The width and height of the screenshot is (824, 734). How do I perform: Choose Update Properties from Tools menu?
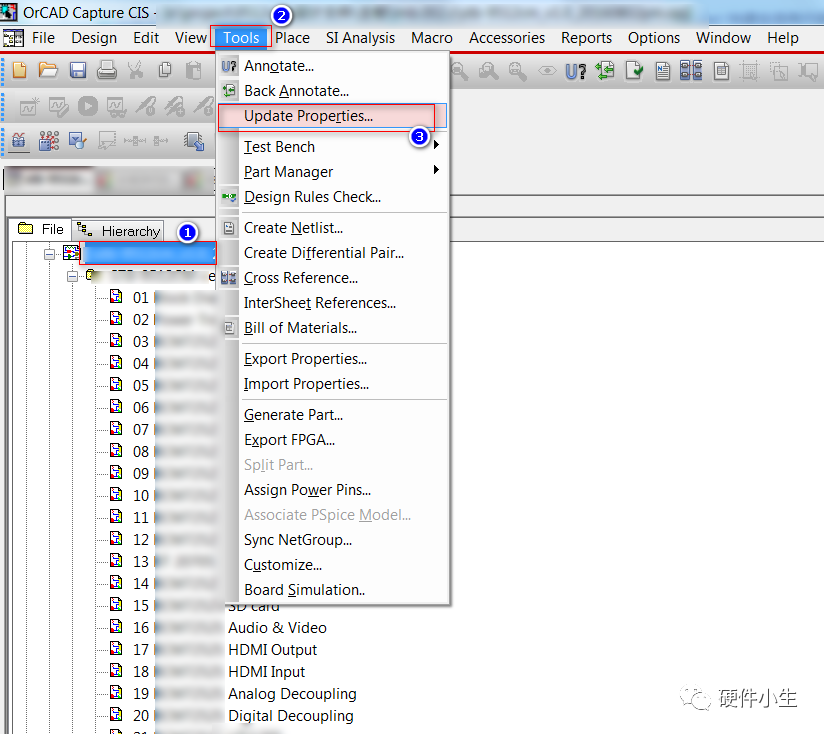coord(332,116)
